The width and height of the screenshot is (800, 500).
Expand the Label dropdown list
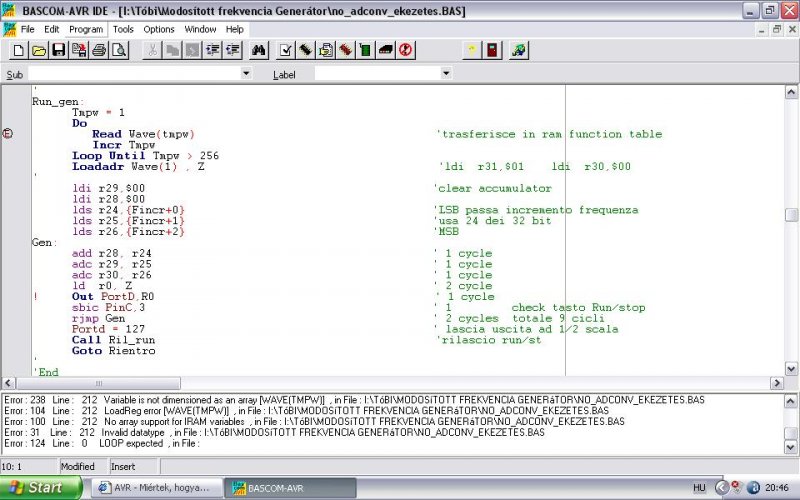[446, 73]
